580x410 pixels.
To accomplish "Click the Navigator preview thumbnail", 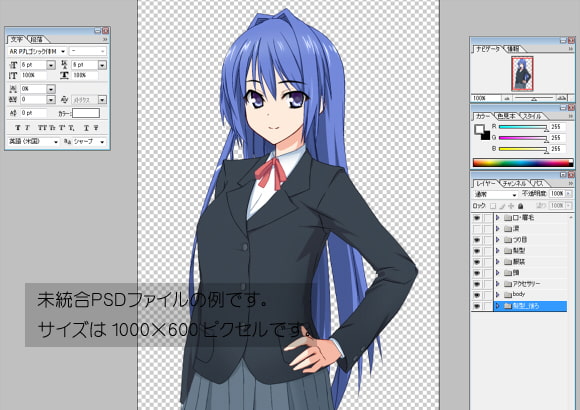I will point(522,74).
